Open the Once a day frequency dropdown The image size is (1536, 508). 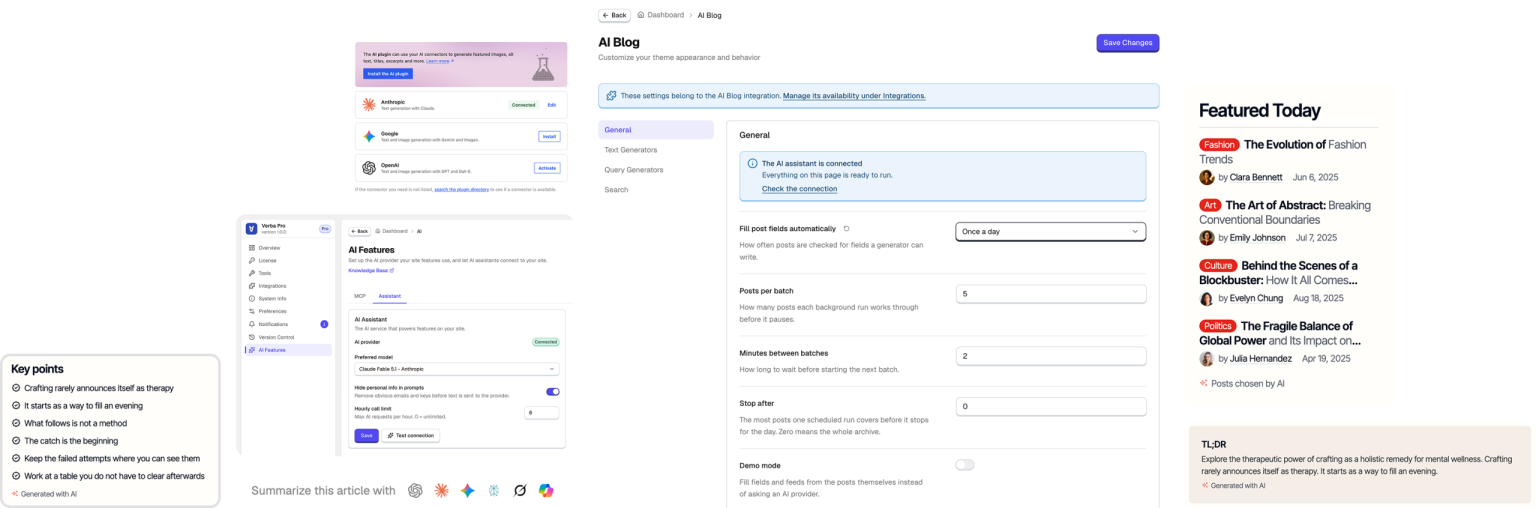point(1050,231)
